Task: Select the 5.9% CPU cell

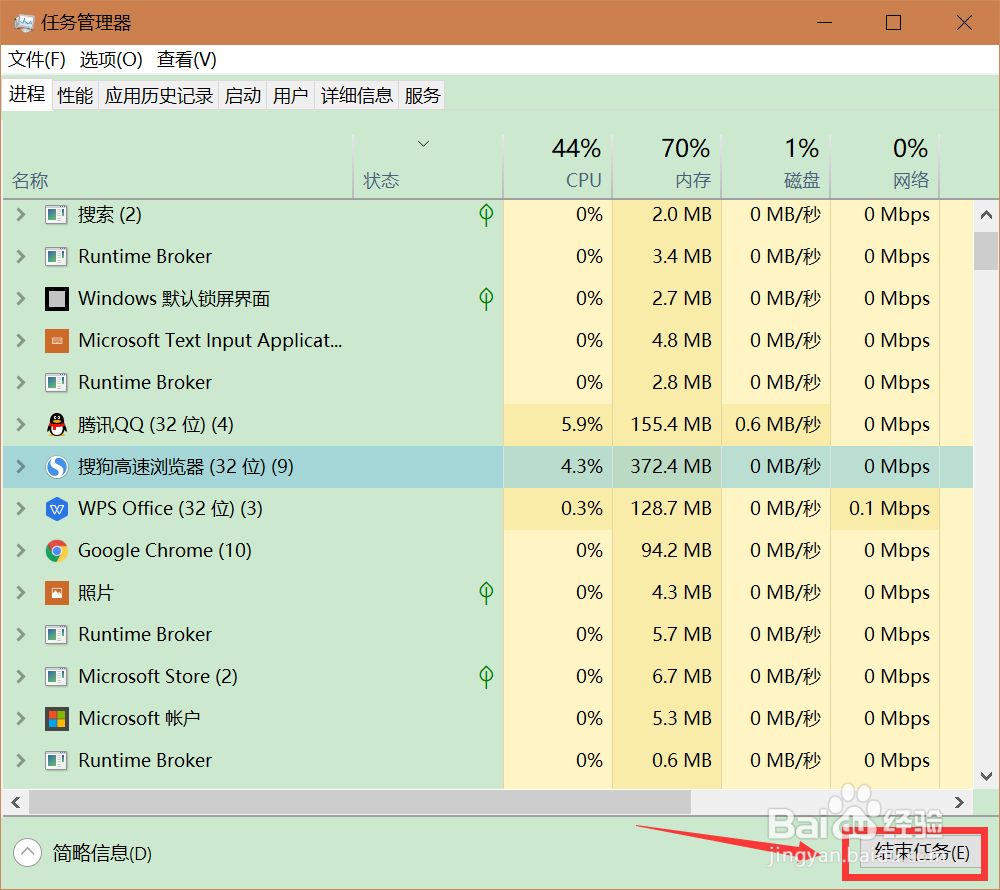Action: coord(558,425)
